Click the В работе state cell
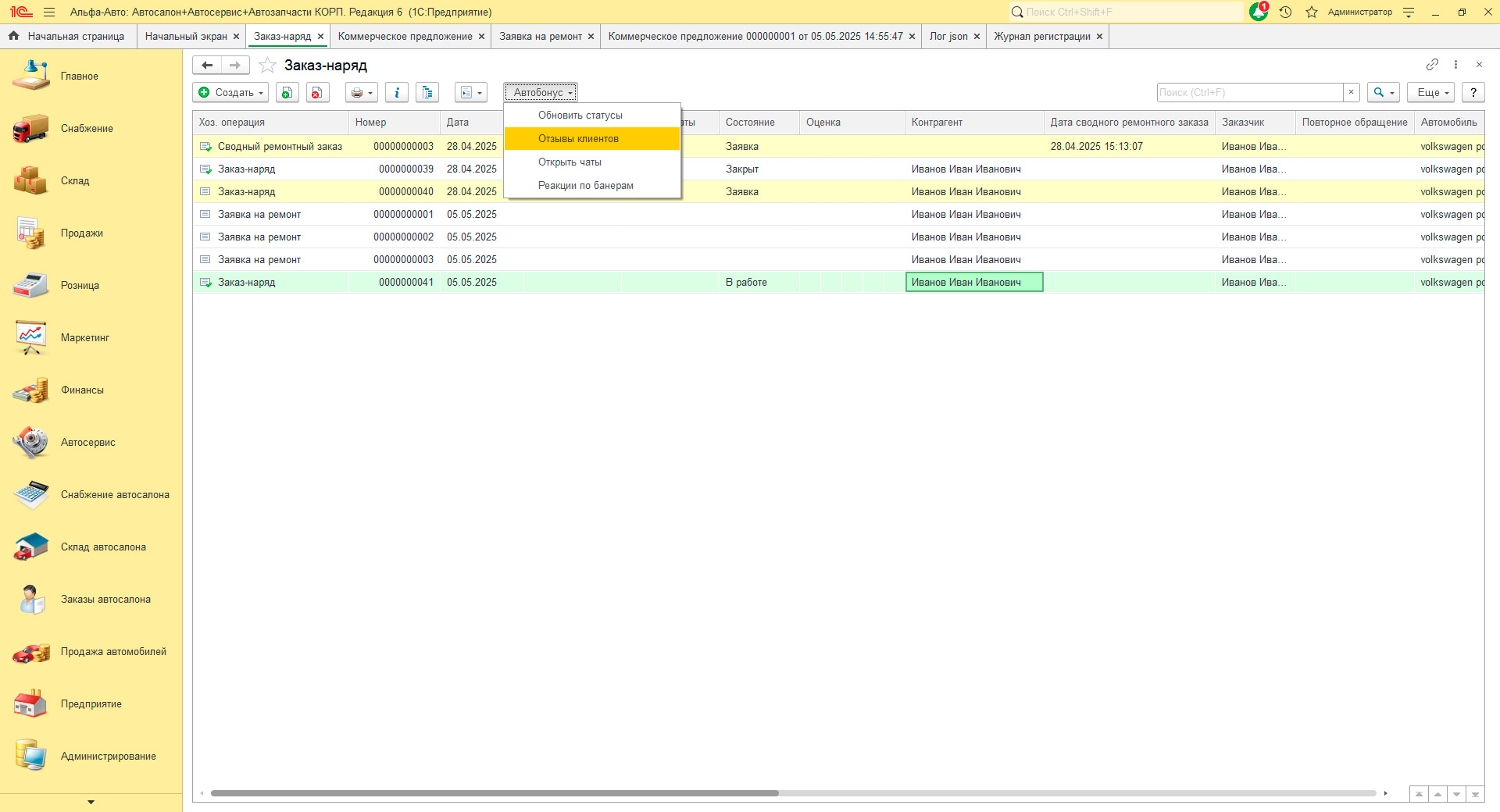1500x812 pixels. (x=759, y=282)
